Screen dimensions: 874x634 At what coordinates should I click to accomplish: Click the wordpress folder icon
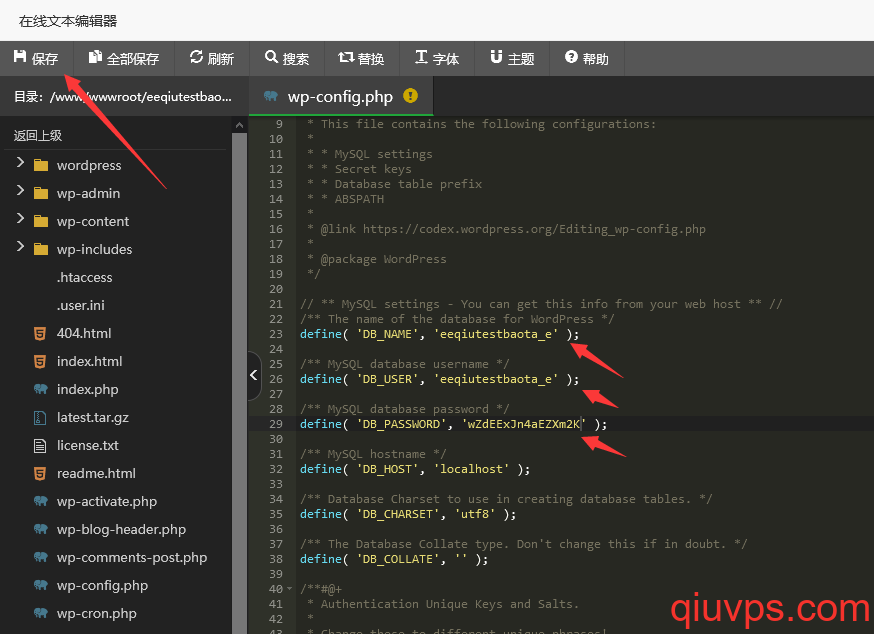pos(41,165)
